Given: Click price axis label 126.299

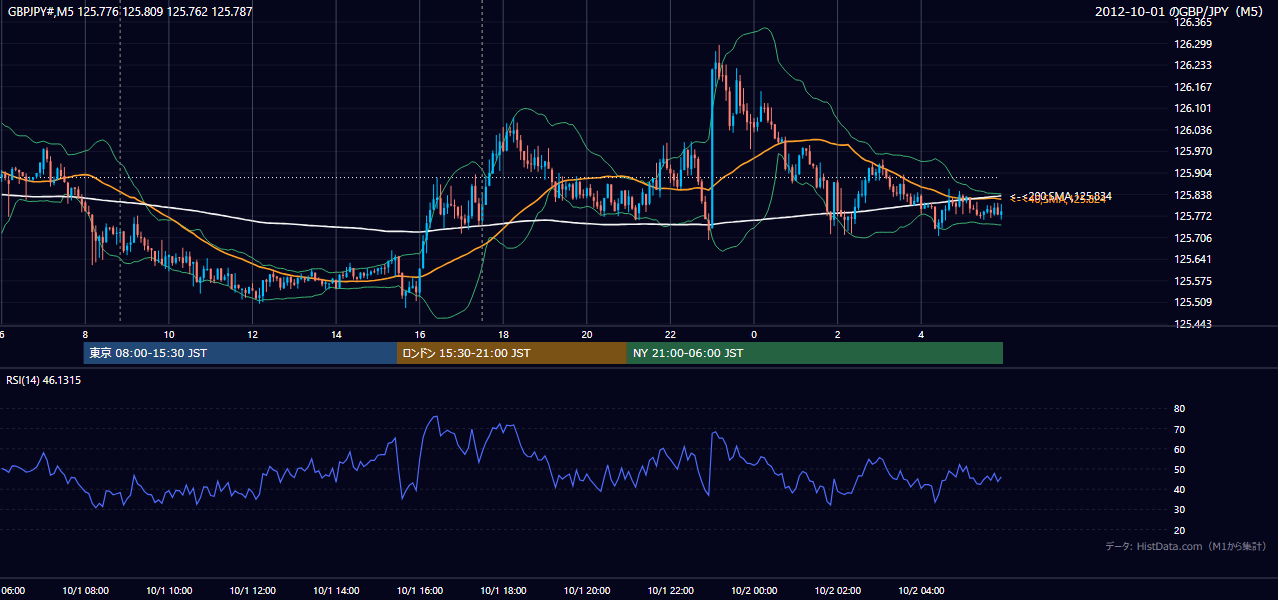Looking at the screenshot, I should [x=1192, y=44].
